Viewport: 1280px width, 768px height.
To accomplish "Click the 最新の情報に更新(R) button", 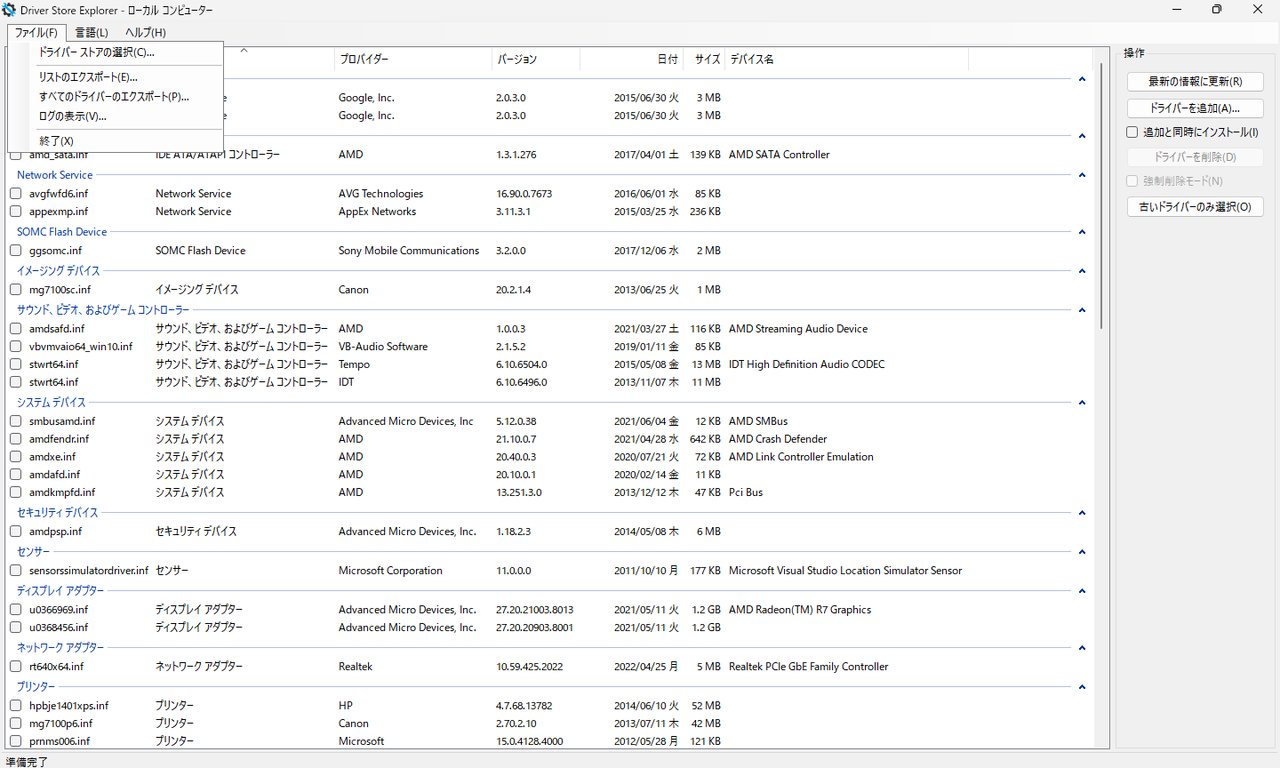I will (1195, 82).
